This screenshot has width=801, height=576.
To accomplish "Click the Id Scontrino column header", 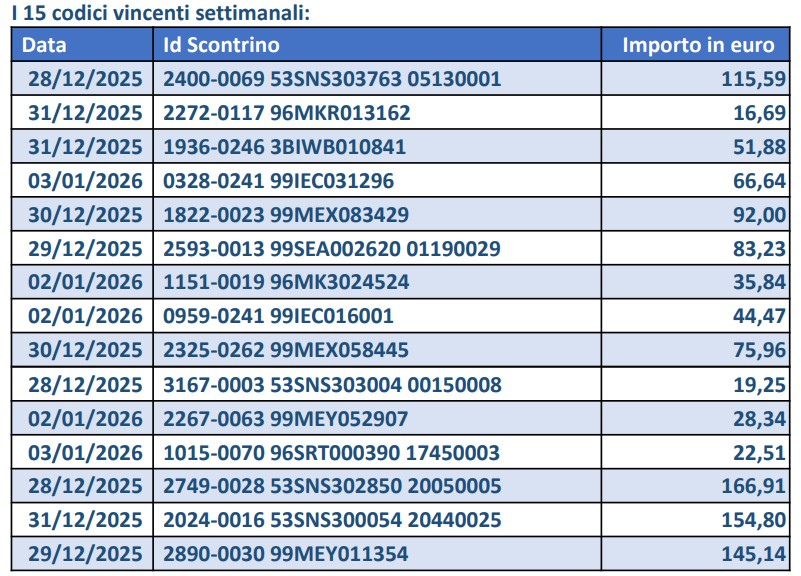I will click(222, 45).
